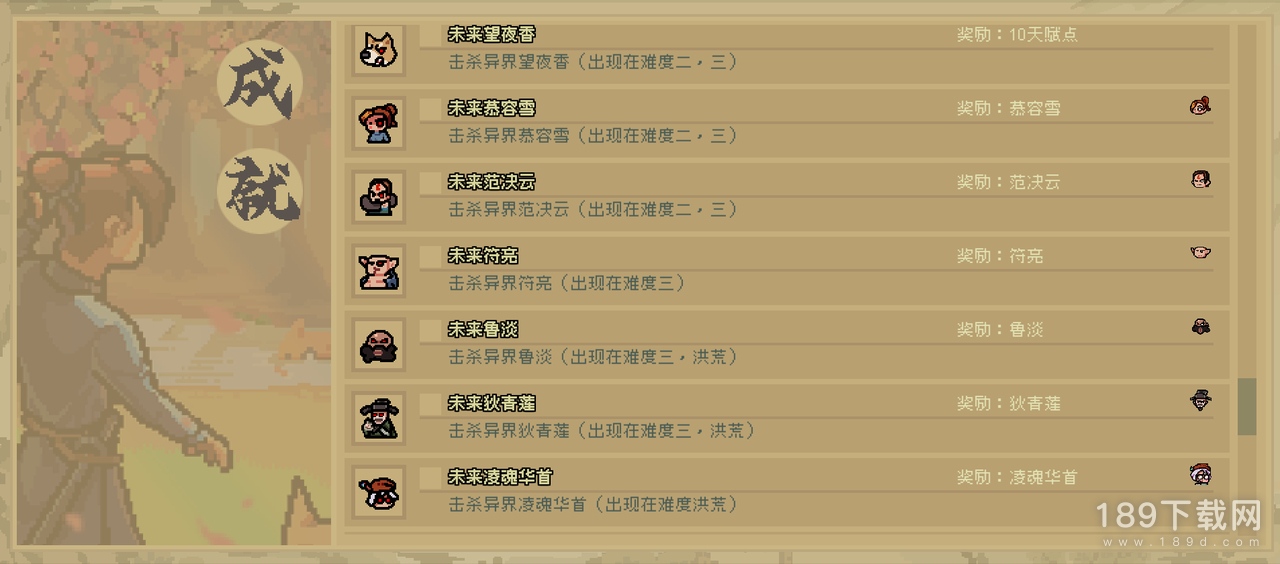Click the reward label 奖励：凌魂华首

pos(1017,477)
